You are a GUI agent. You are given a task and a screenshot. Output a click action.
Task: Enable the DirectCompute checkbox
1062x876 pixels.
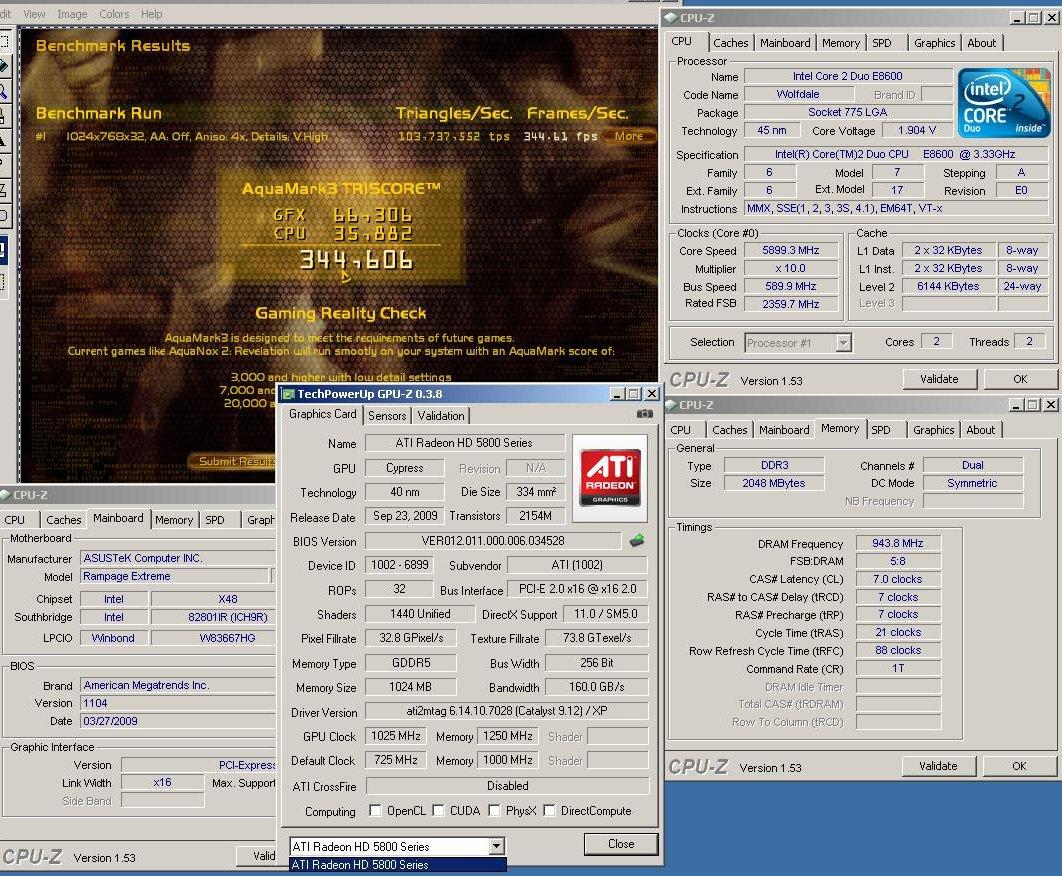point(549,810)
